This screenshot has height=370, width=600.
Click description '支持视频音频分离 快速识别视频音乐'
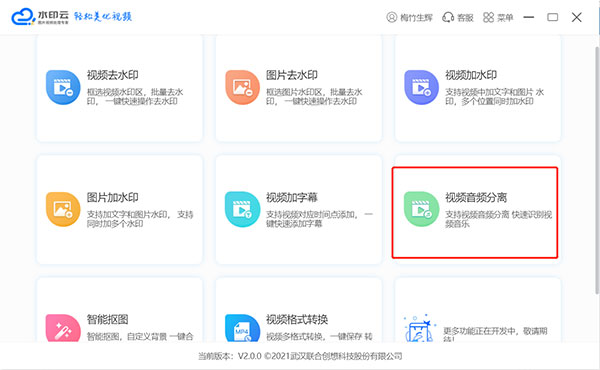[x=499, y=219]
